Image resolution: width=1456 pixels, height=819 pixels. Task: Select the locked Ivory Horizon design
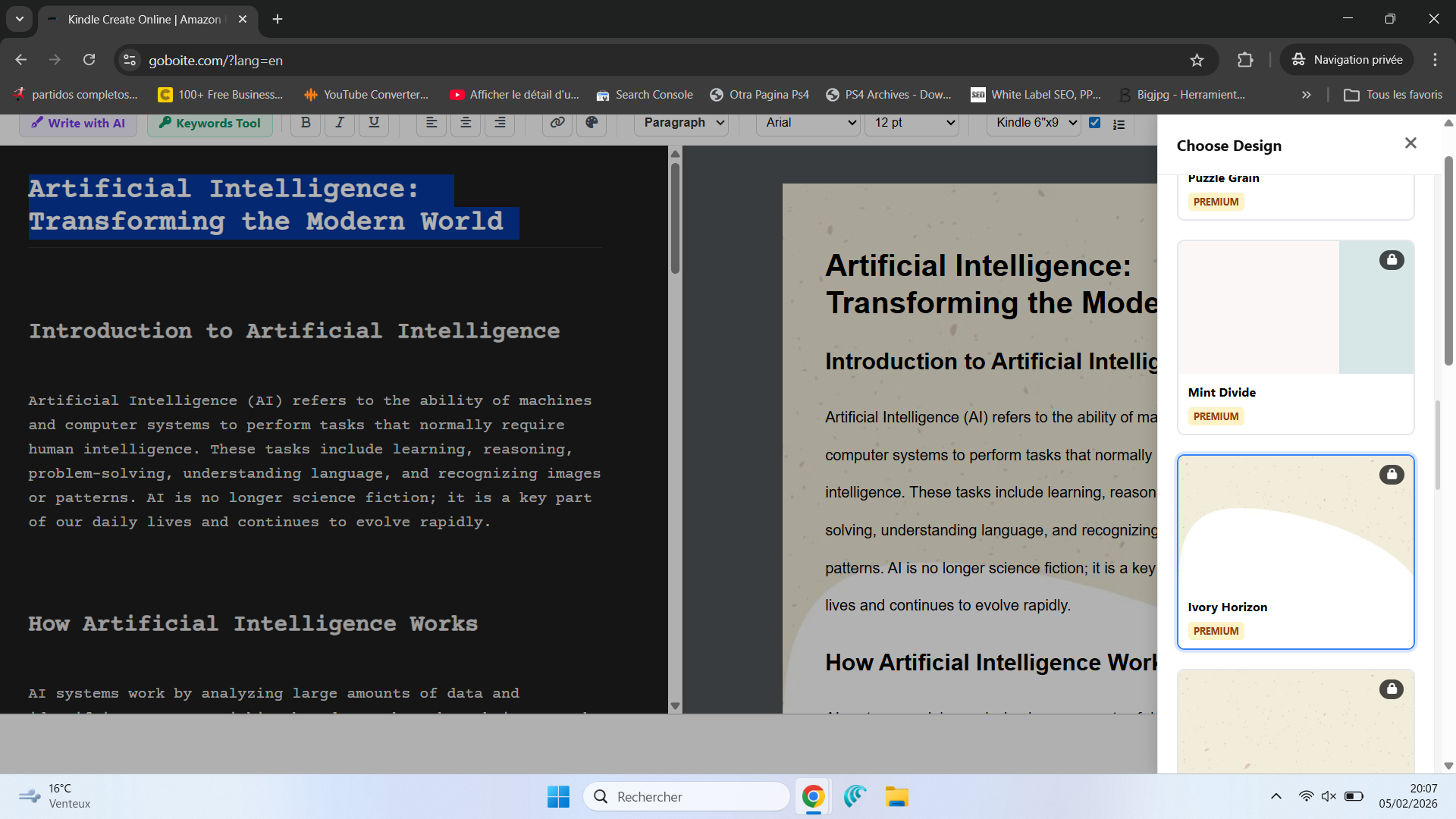point(1295,551)
